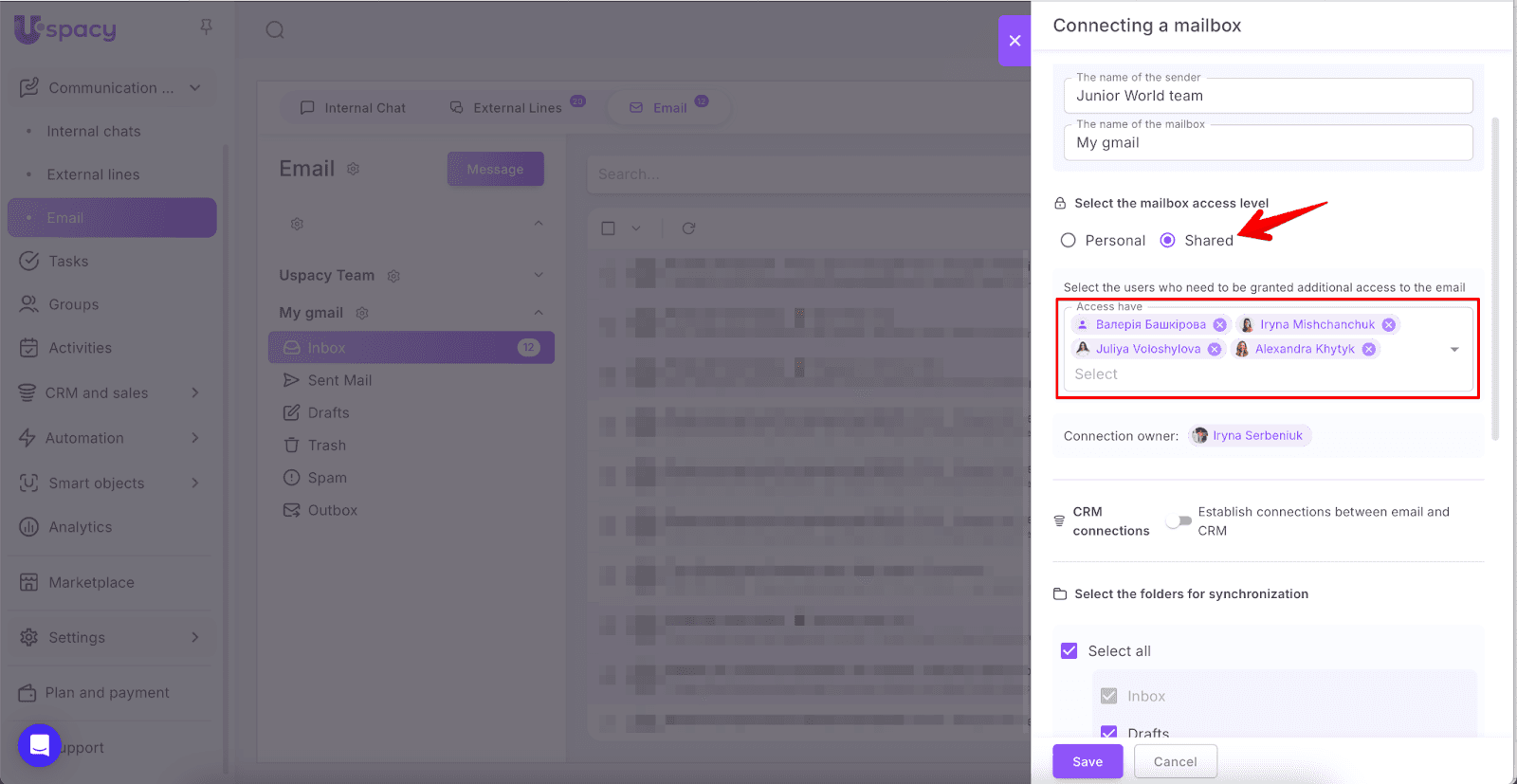
Task: Toggle the Inbox synchronization checkbox
Action: pyautogui.click(x=1109, y=696)
